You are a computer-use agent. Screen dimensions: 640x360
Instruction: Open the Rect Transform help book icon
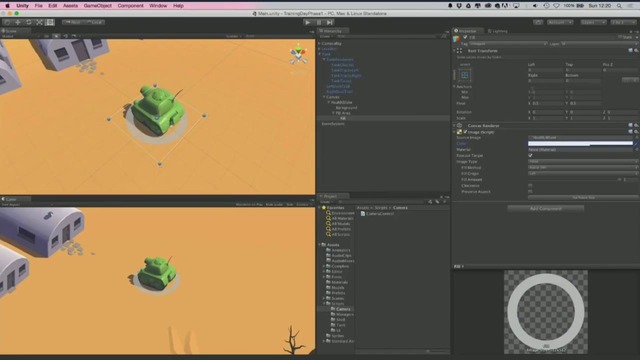(x=631, y=51)
